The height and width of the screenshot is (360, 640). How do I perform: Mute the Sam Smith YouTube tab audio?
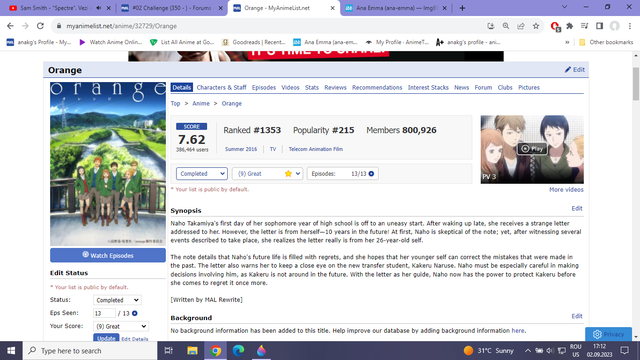99,8
